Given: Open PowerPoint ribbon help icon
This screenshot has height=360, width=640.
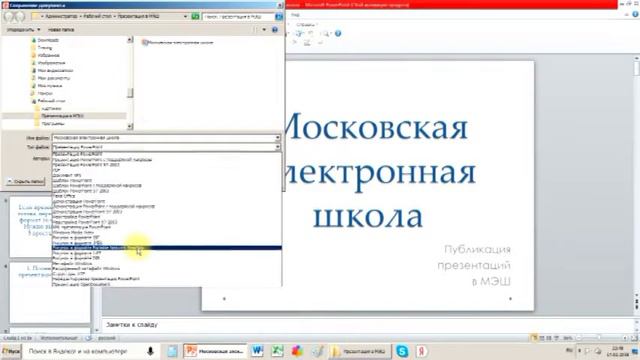Looking at the screenshot, I should pos(338,33).
